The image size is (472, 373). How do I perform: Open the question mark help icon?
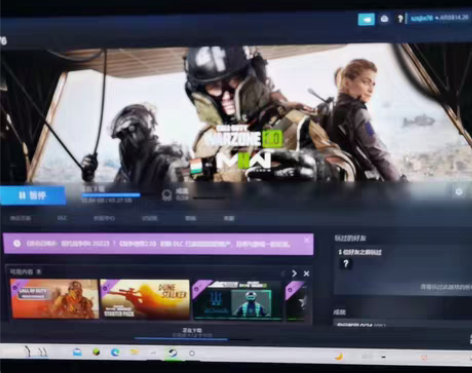400,19
